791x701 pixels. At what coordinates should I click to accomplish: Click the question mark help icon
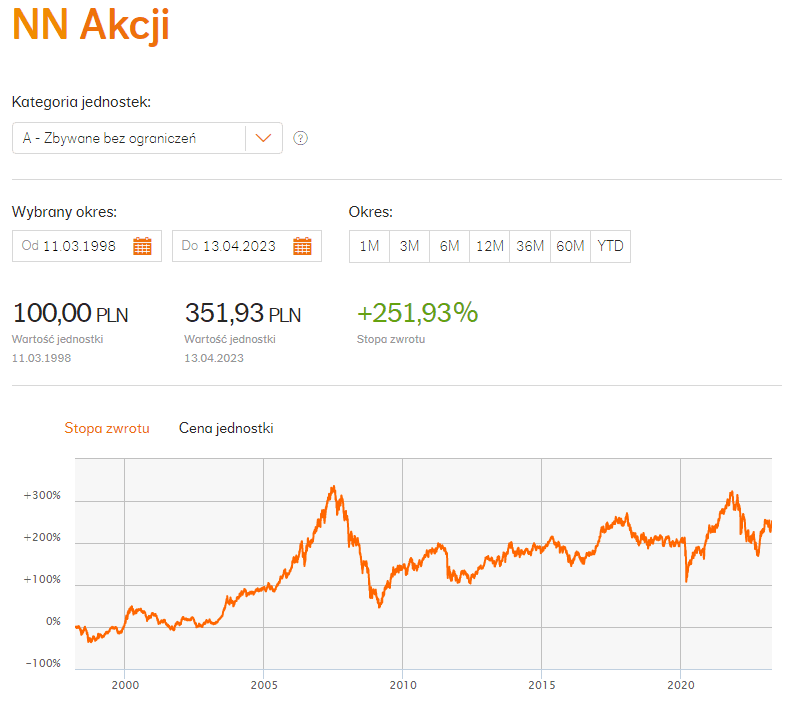coord(300,138)
